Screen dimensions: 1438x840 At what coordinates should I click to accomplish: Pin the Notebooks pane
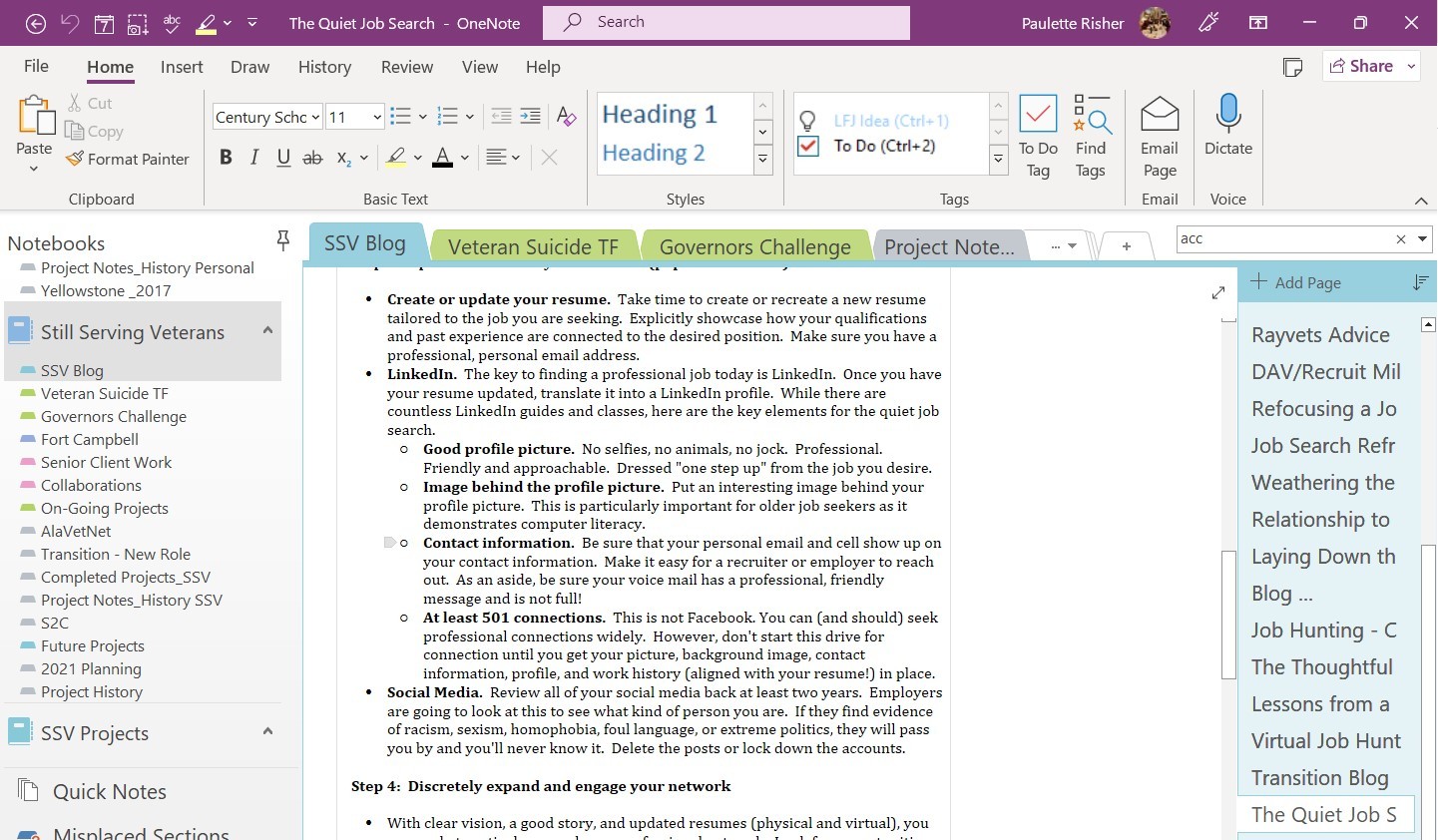[x=283, y=240]
